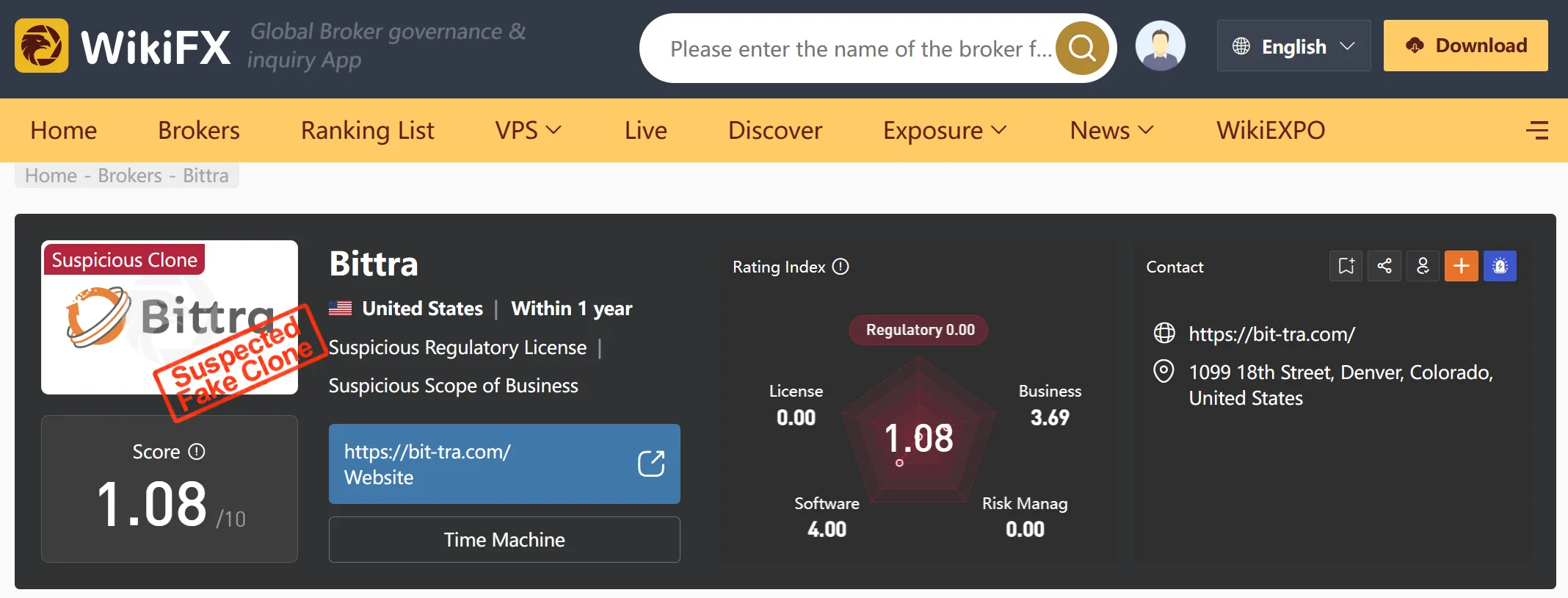Image resolution: width=1568 pixels, height=598 pixels.
Task: Click the hamburger menu icon
Action: click(1537, 130)
